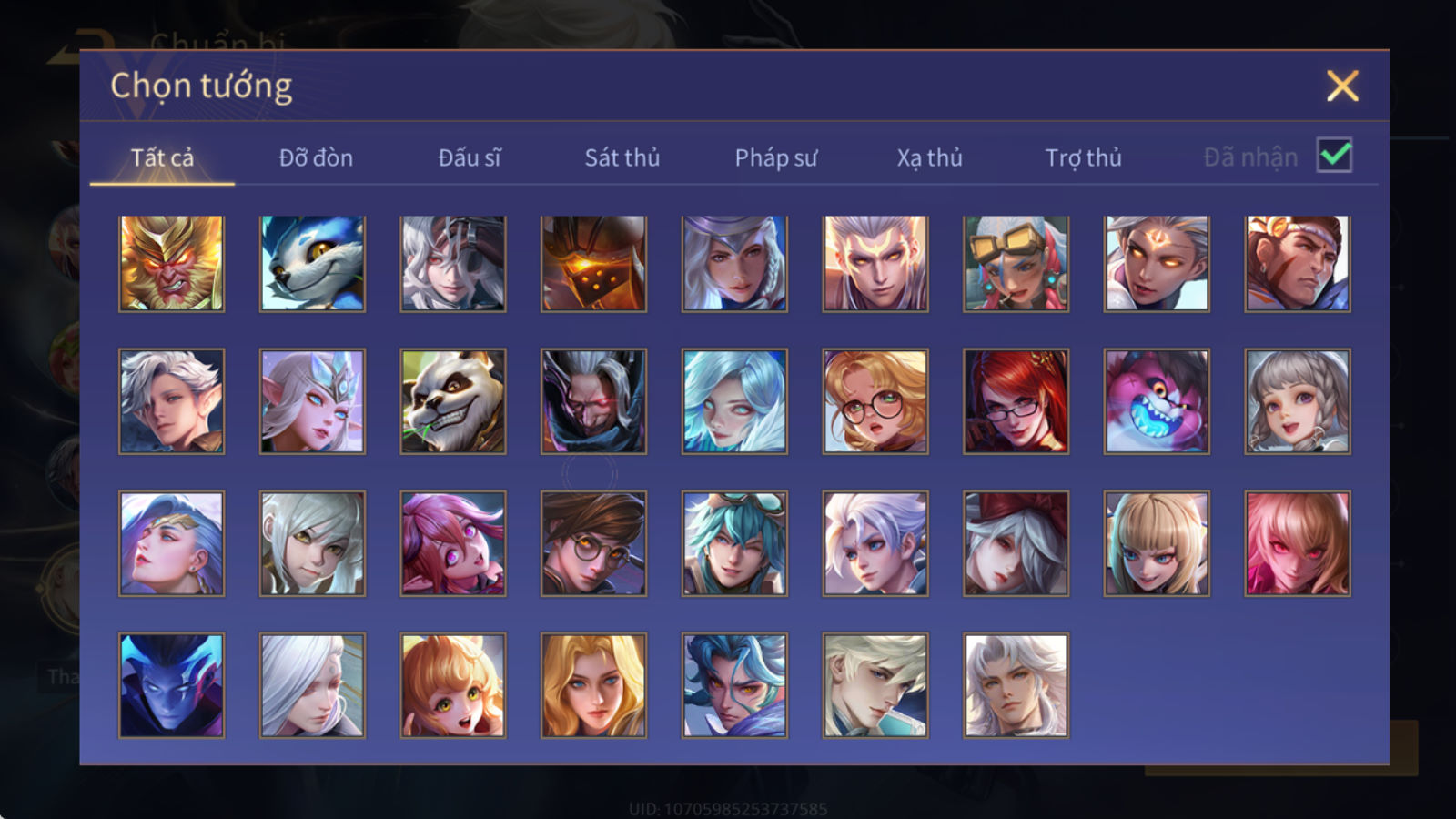The height and width of the screenshot is (819, 1456).
Task: Close the Chọn tướng dialog
Action: point(1342,86)
